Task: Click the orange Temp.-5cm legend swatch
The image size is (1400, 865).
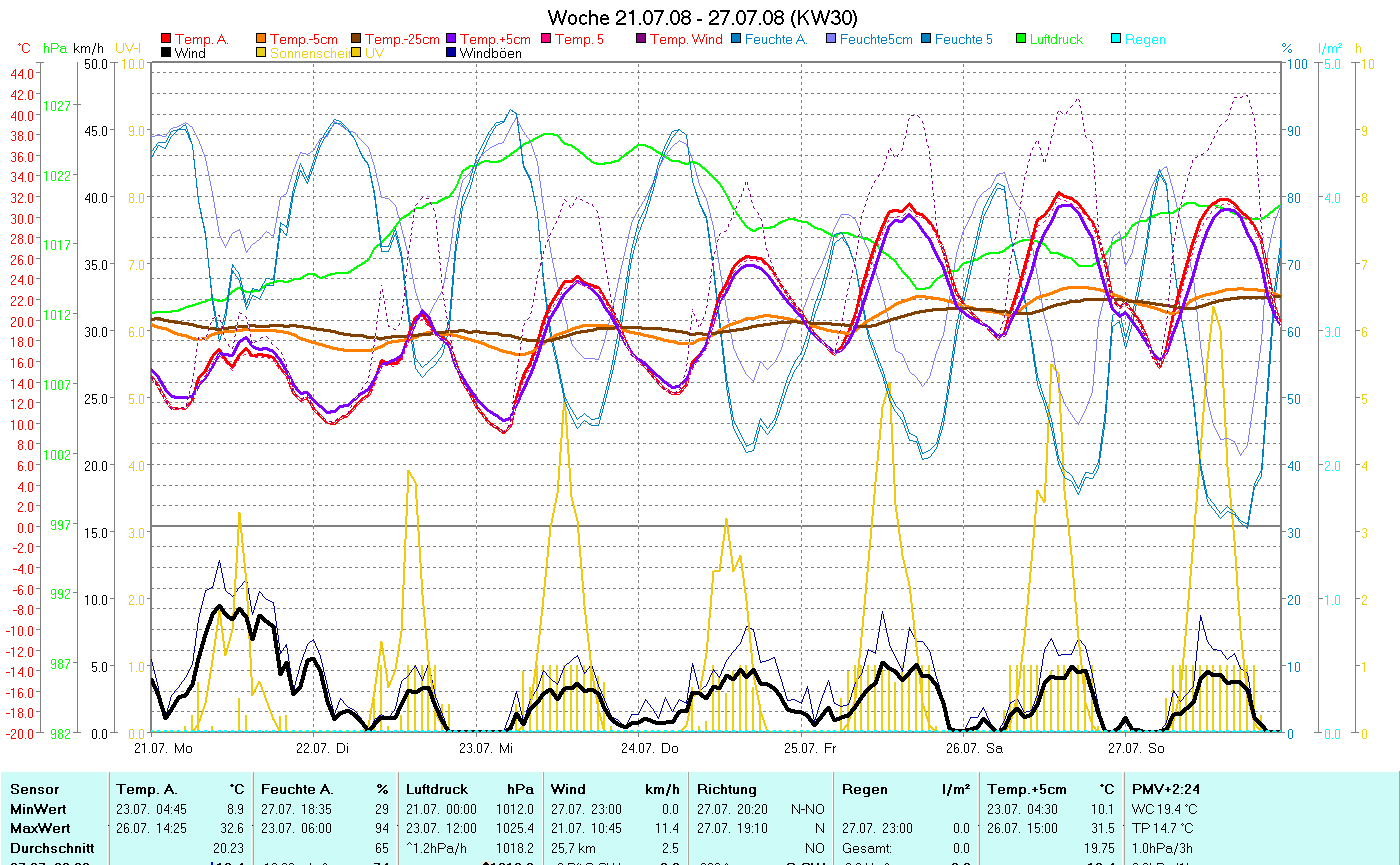Action: tap(261, 39)
